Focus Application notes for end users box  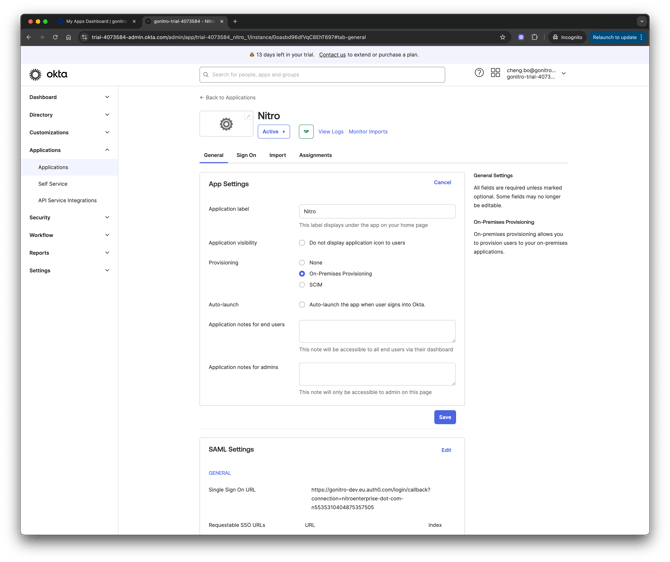[x=377, y=331]
